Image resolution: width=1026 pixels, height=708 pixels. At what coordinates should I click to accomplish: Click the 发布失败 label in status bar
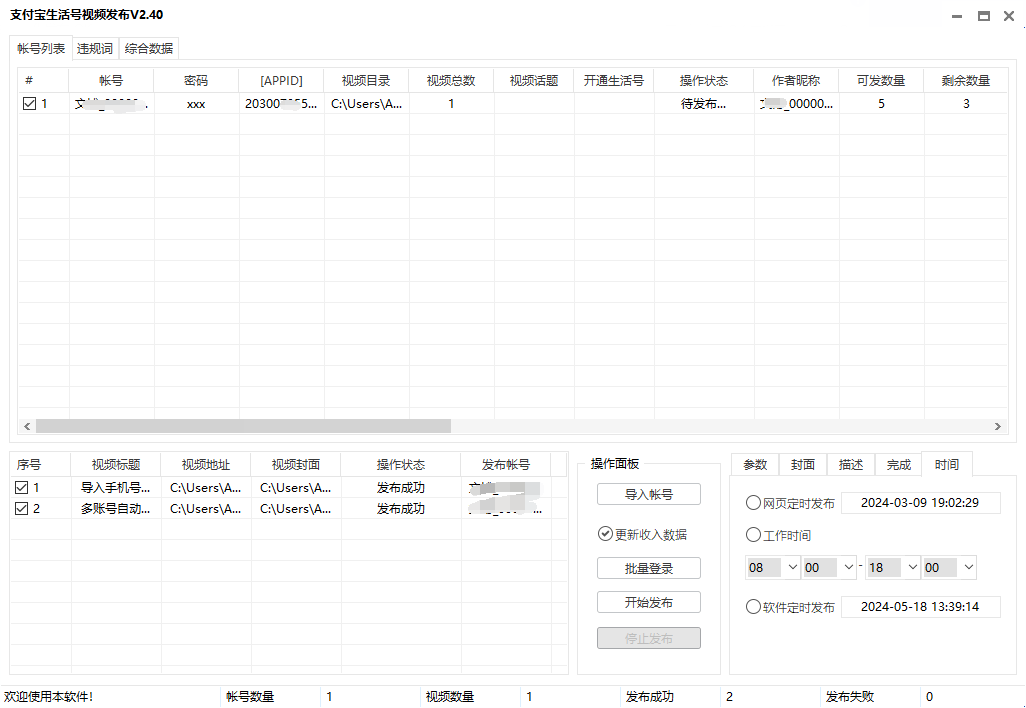[x=850, y=697]
